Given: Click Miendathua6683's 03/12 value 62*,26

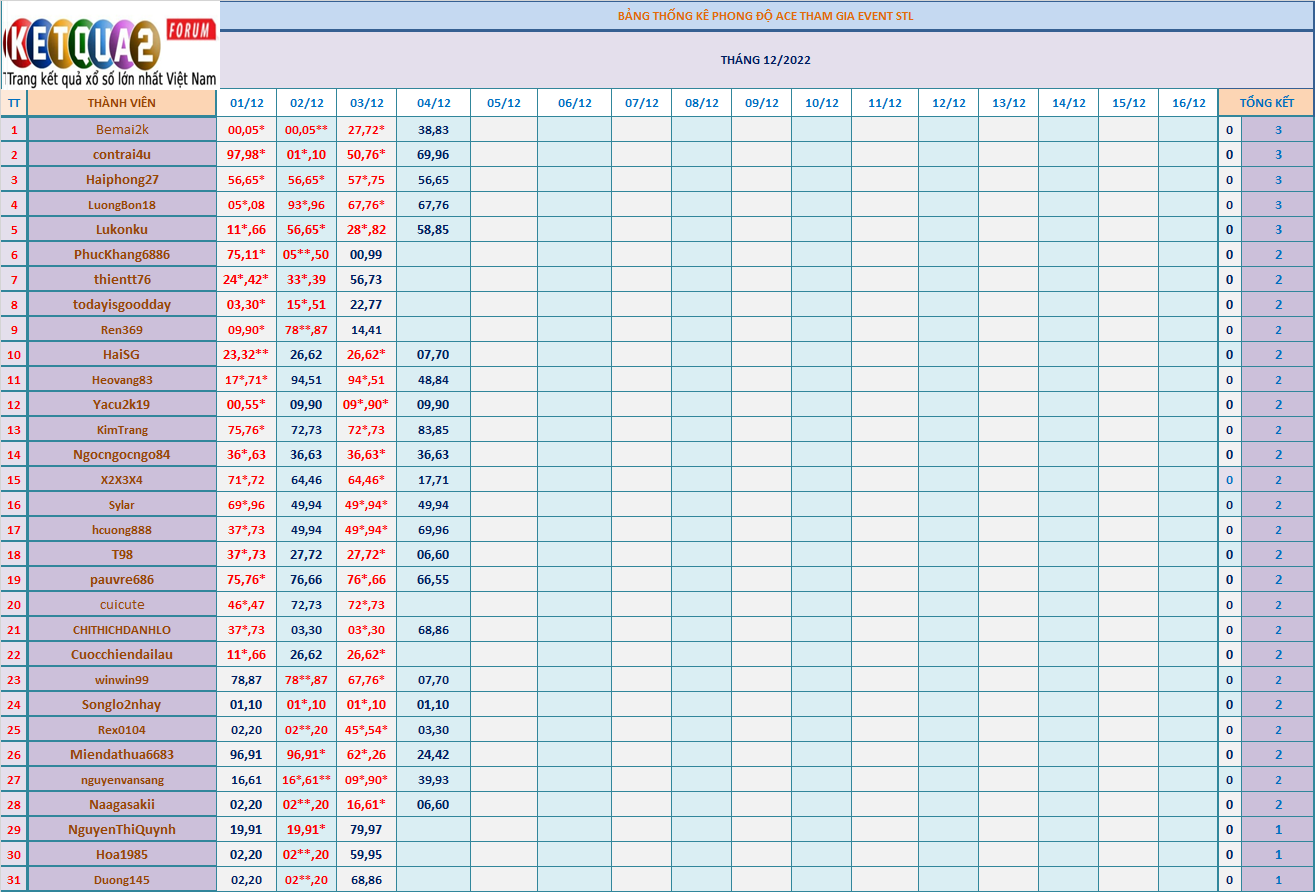Looking at the screenshot, I should [366, 755].
